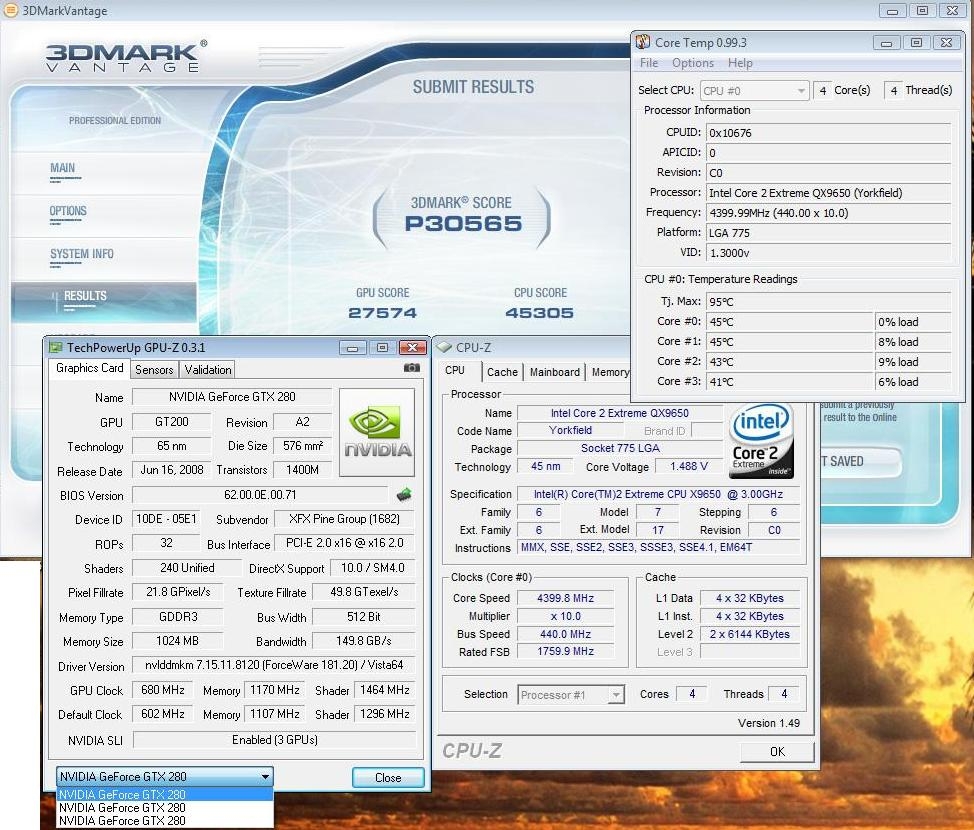974x830 pixels.
Task: Click the Specification field in CPU-Z
Action: point(658,495)
